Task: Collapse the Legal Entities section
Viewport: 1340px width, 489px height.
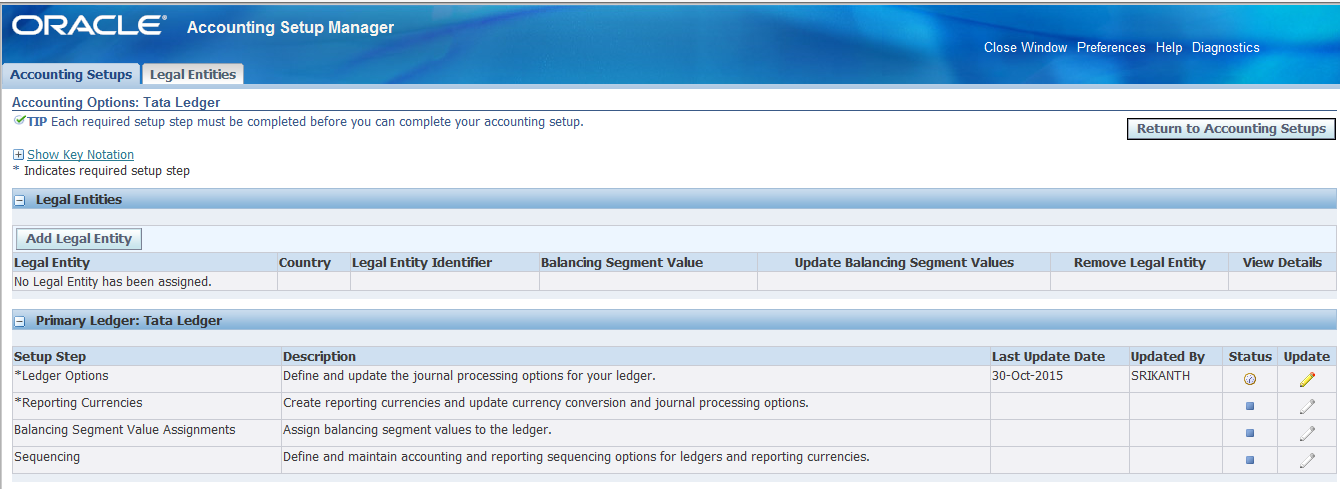Action: [x=20, y=200]
